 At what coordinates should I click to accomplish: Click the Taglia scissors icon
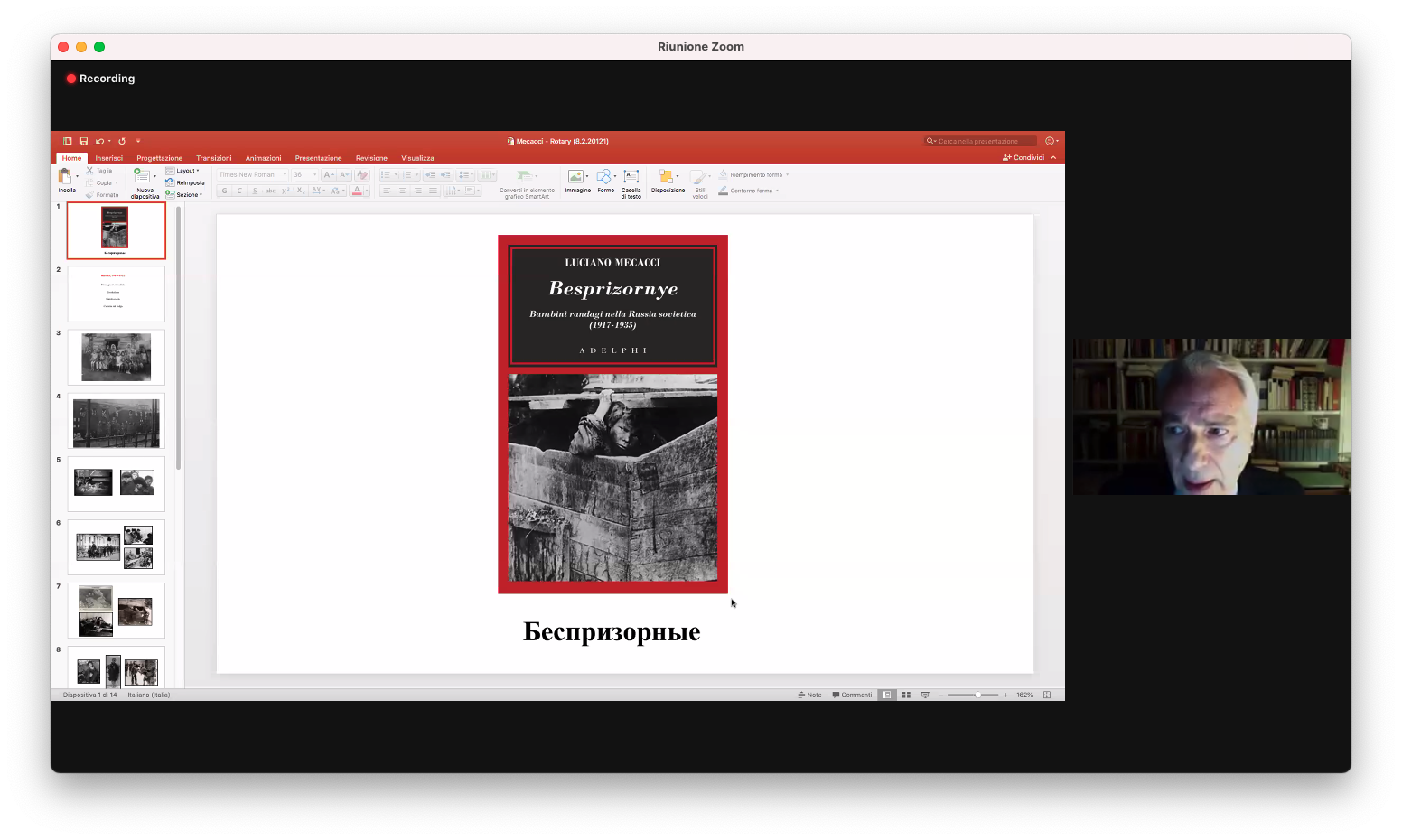[89, 170]
